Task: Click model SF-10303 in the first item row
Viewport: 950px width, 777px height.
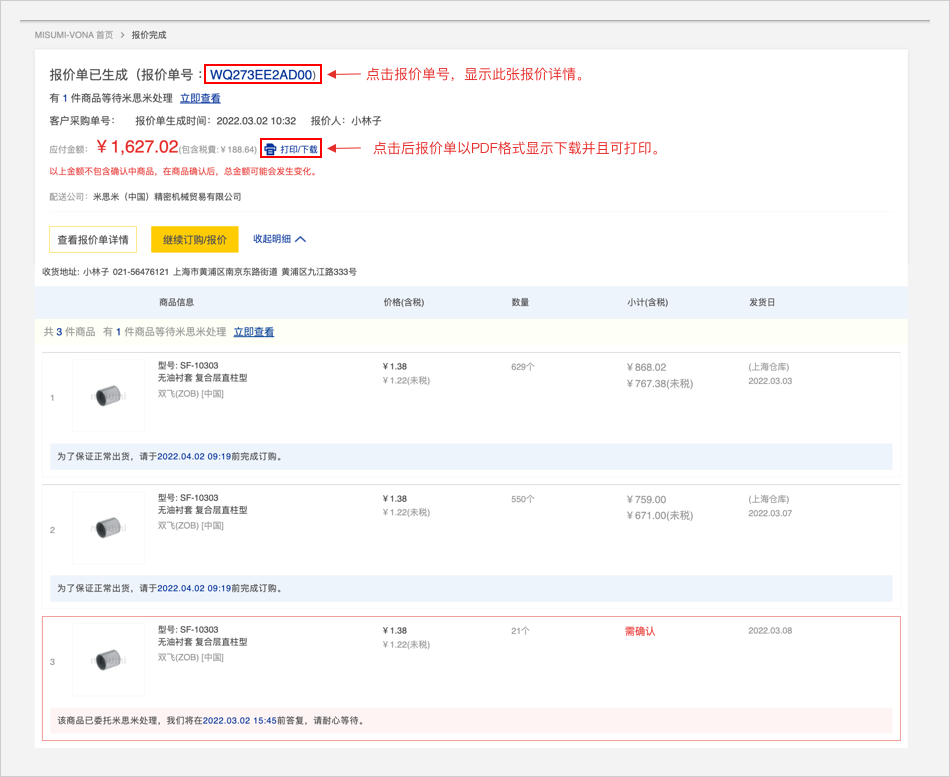Action: 188,366
